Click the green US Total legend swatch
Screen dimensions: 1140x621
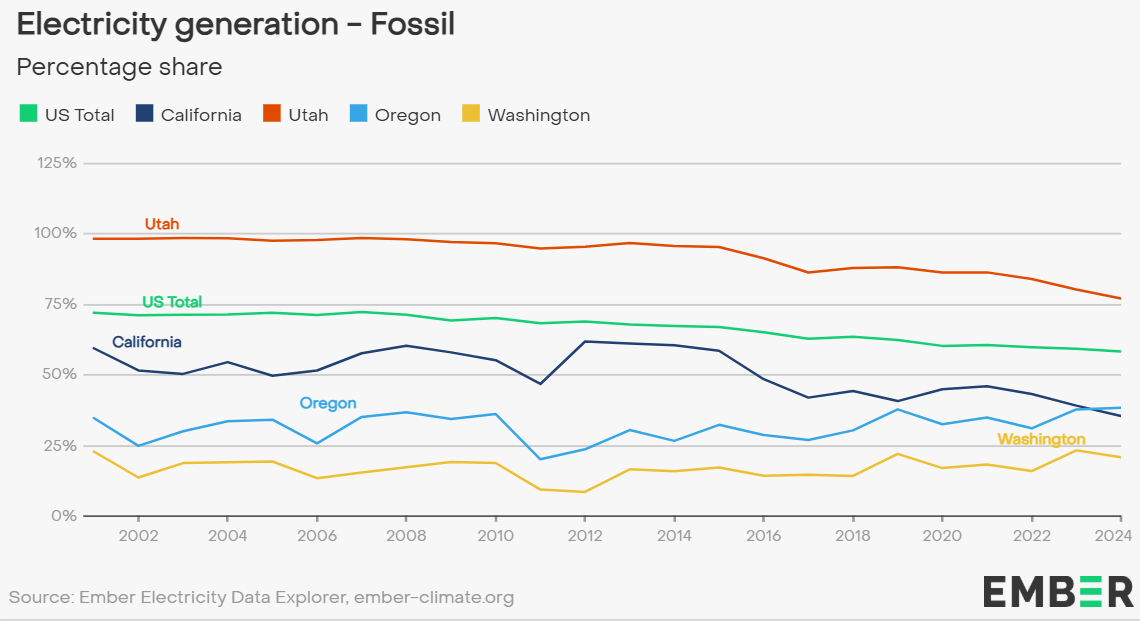(28, 114)
